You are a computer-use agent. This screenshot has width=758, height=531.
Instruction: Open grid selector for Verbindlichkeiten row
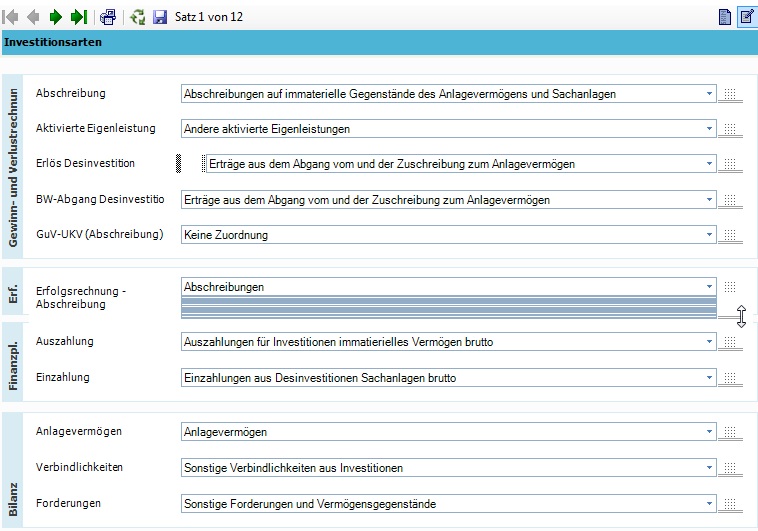(x=730, y=468)
